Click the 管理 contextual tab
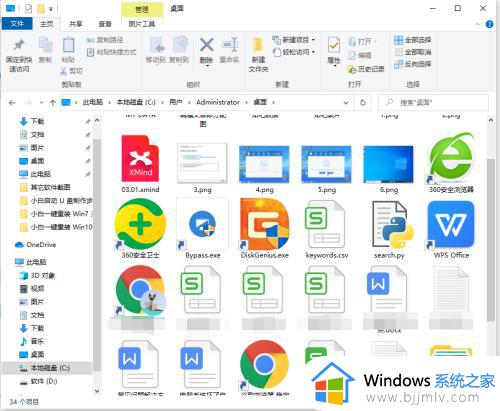This screenshot has width=500, height=411. click(x=142, y=9)
